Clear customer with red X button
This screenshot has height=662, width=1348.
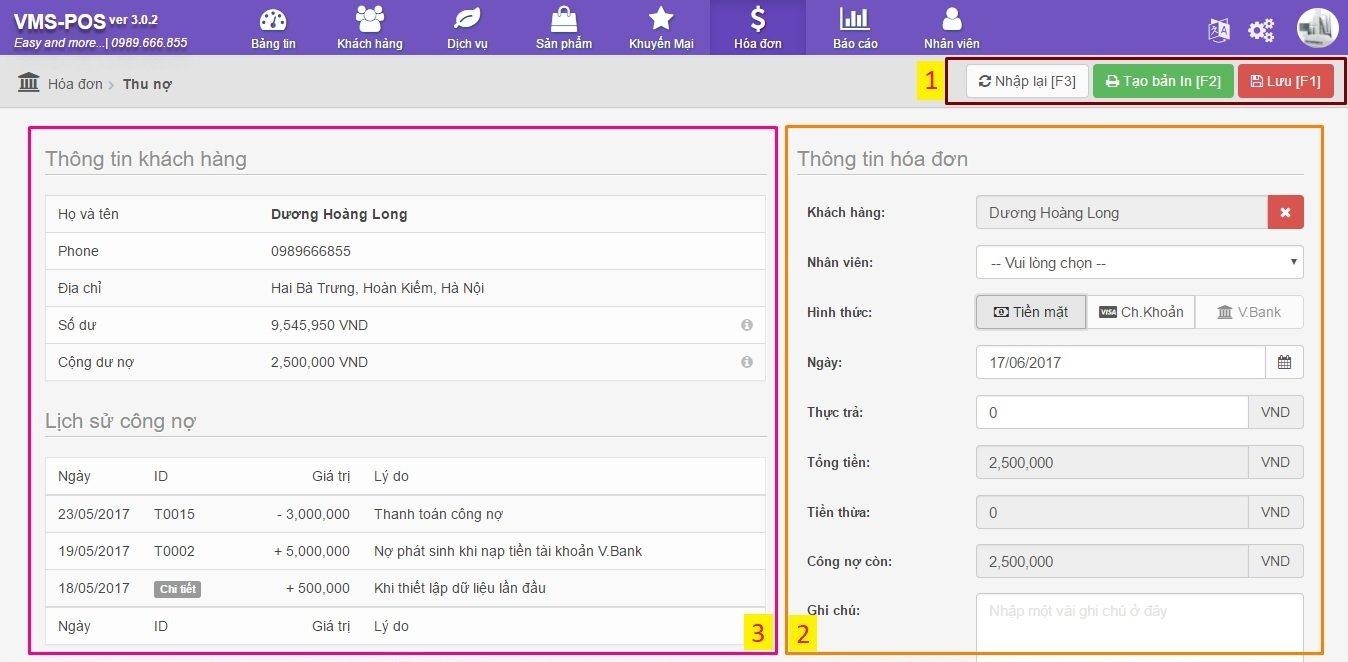(x=1285, y=212)
